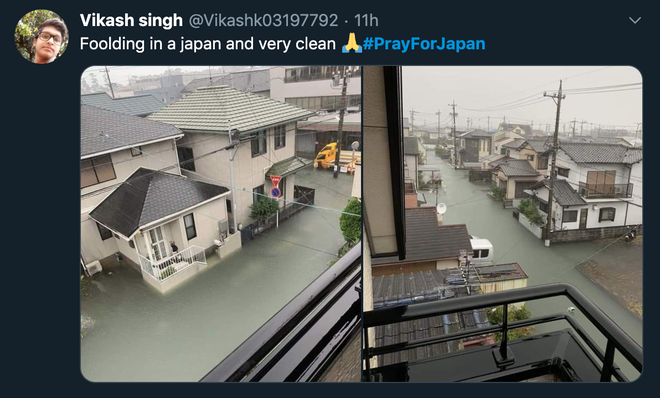
Task: Click the Vikash singh display name
Action: (x=131, y=20)
